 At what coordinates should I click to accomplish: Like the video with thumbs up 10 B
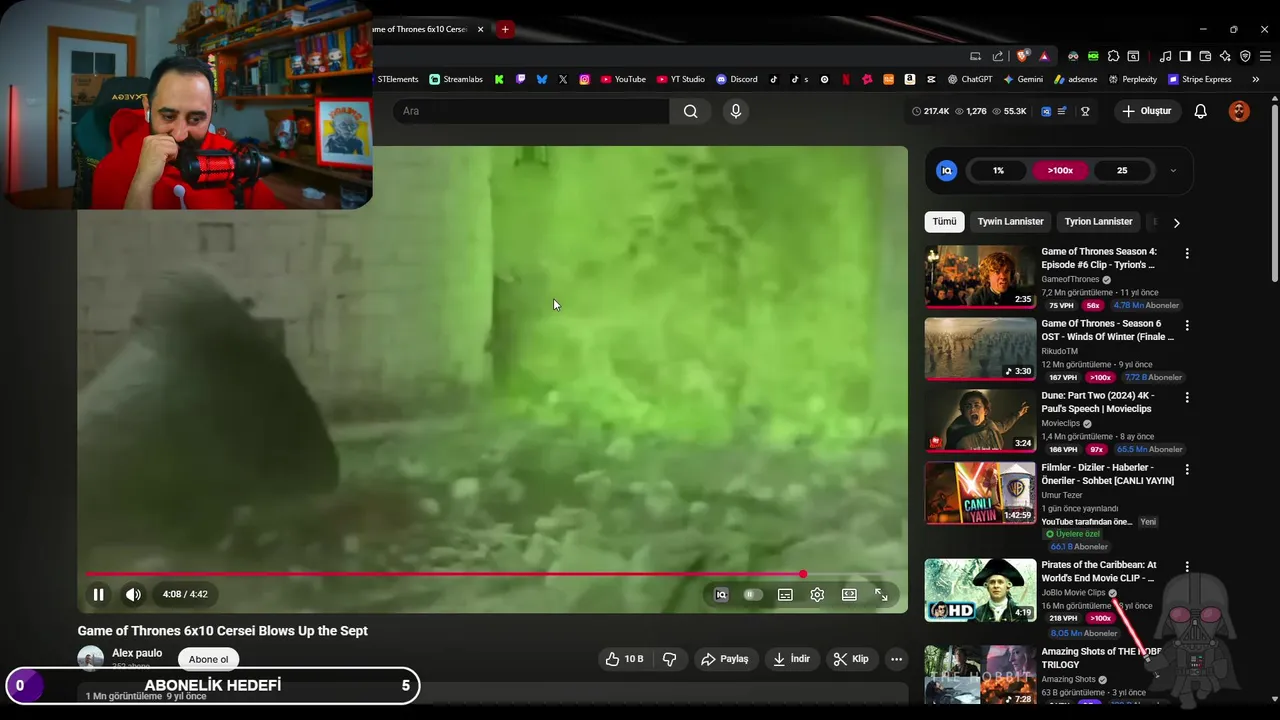point(624,659)
